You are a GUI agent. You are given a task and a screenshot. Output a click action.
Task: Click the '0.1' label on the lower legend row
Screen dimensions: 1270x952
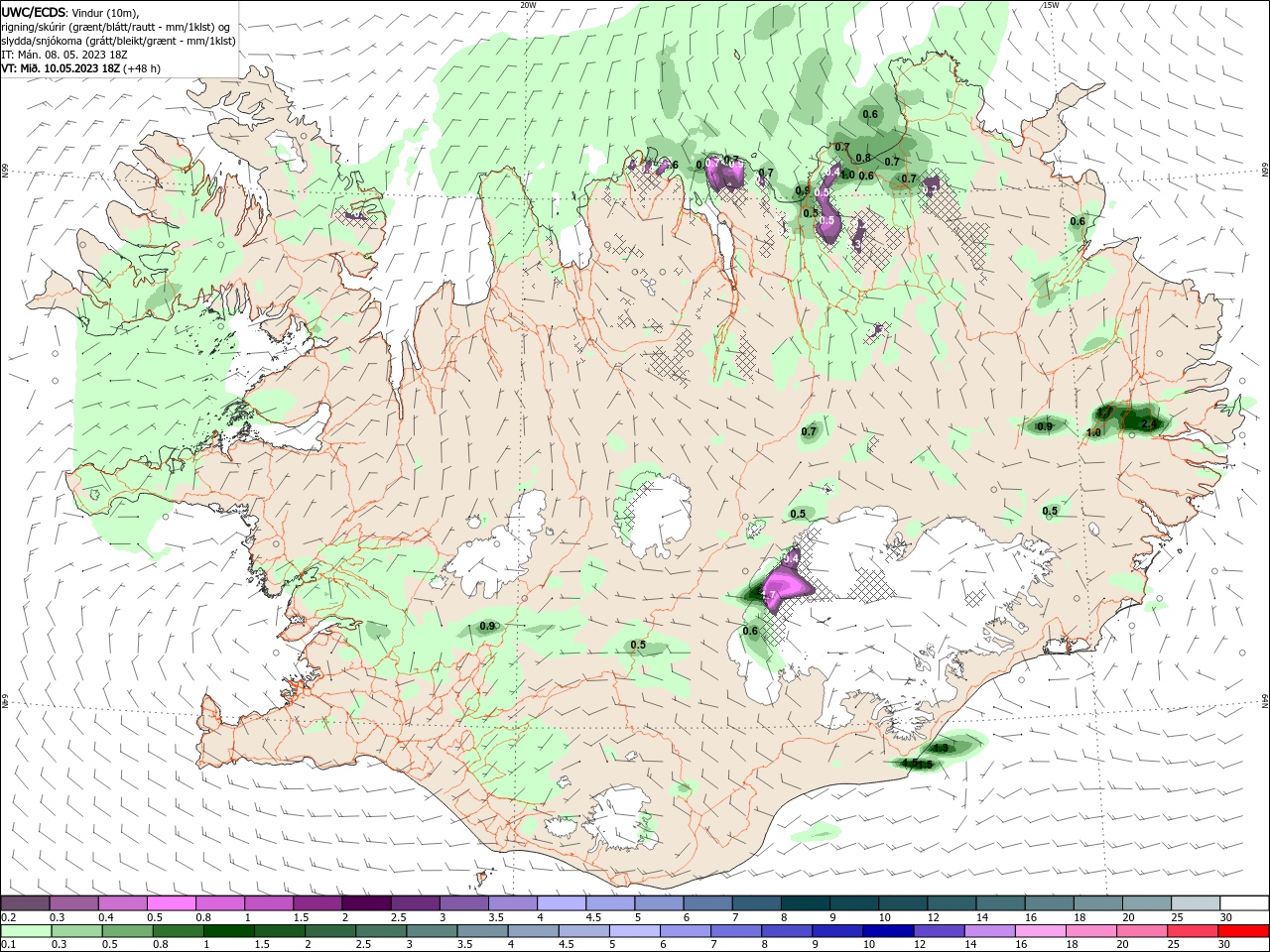(9, 945)
